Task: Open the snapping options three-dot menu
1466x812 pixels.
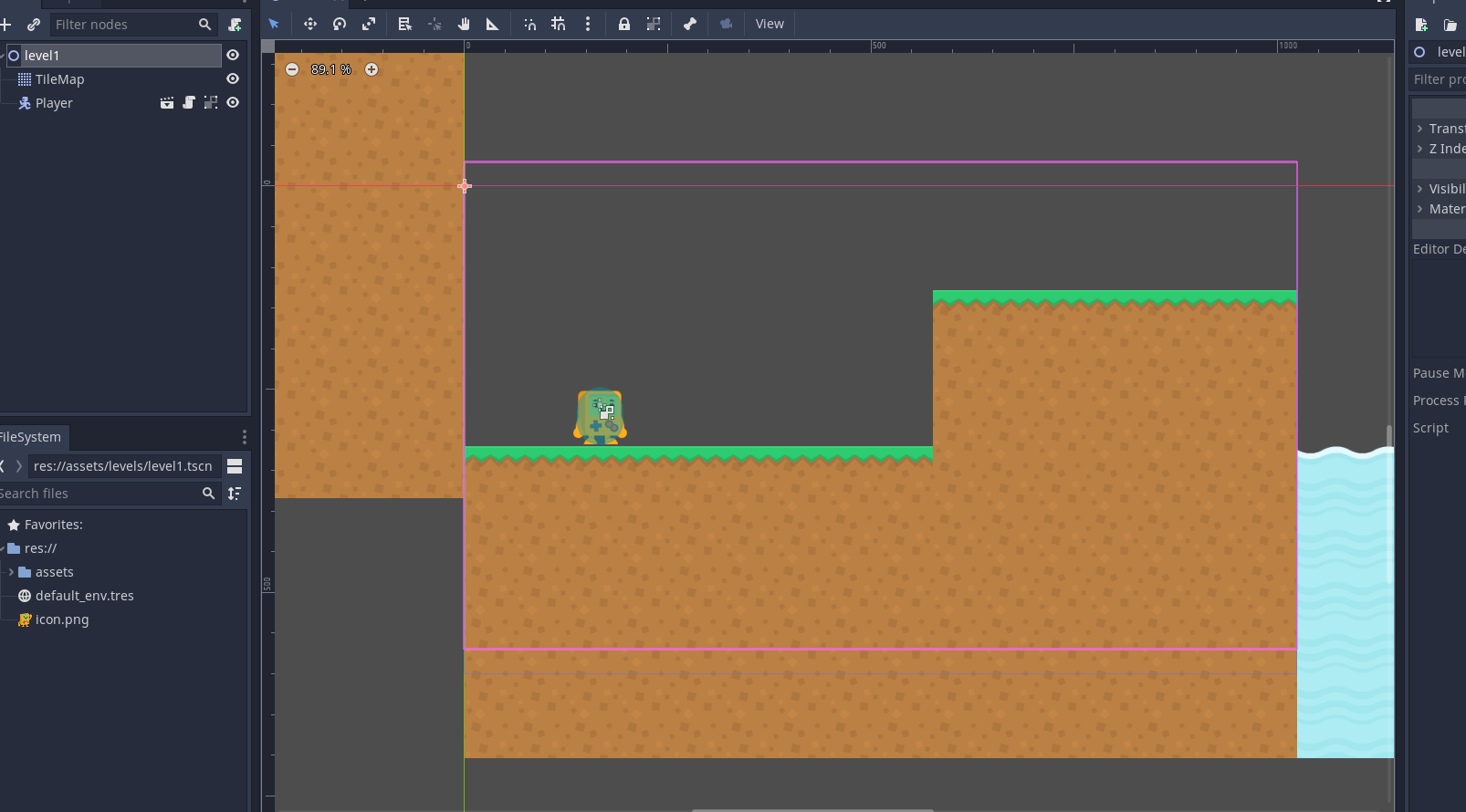Action: pos(588,25)
